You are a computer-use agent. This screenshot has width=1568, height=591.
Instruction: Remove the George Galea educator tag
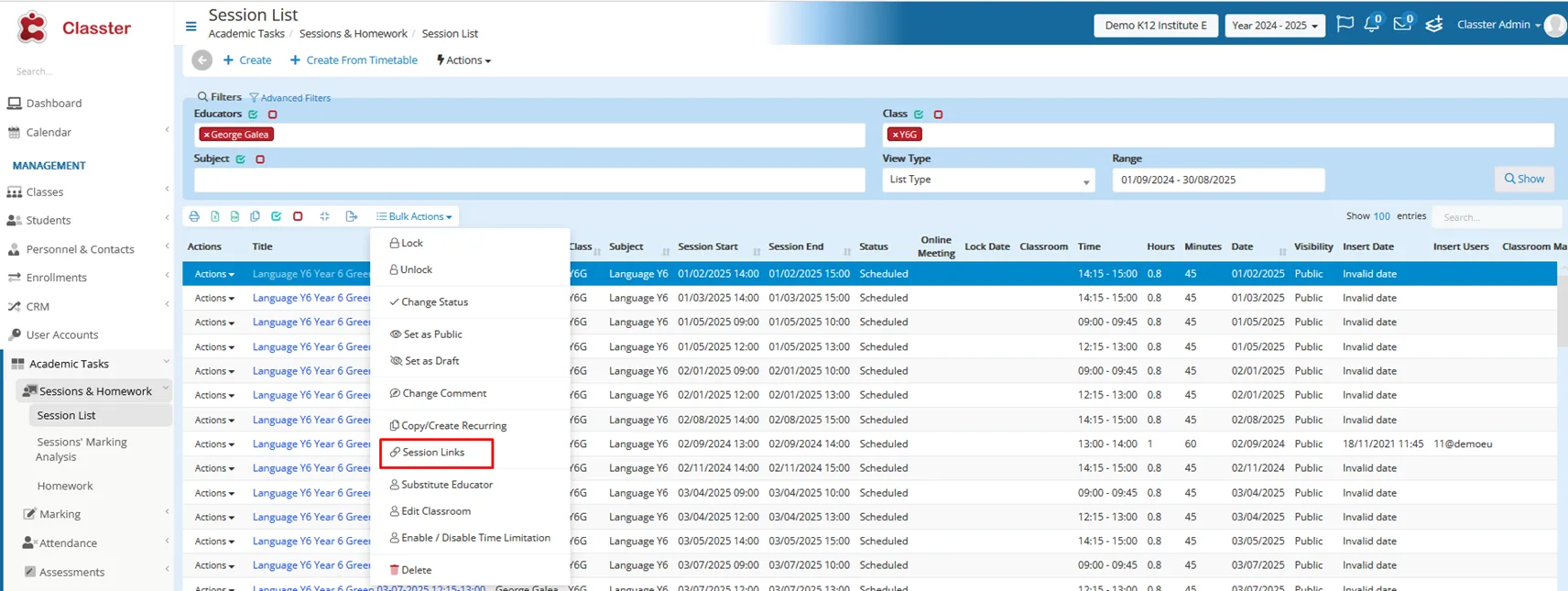[x=206, y=135]
